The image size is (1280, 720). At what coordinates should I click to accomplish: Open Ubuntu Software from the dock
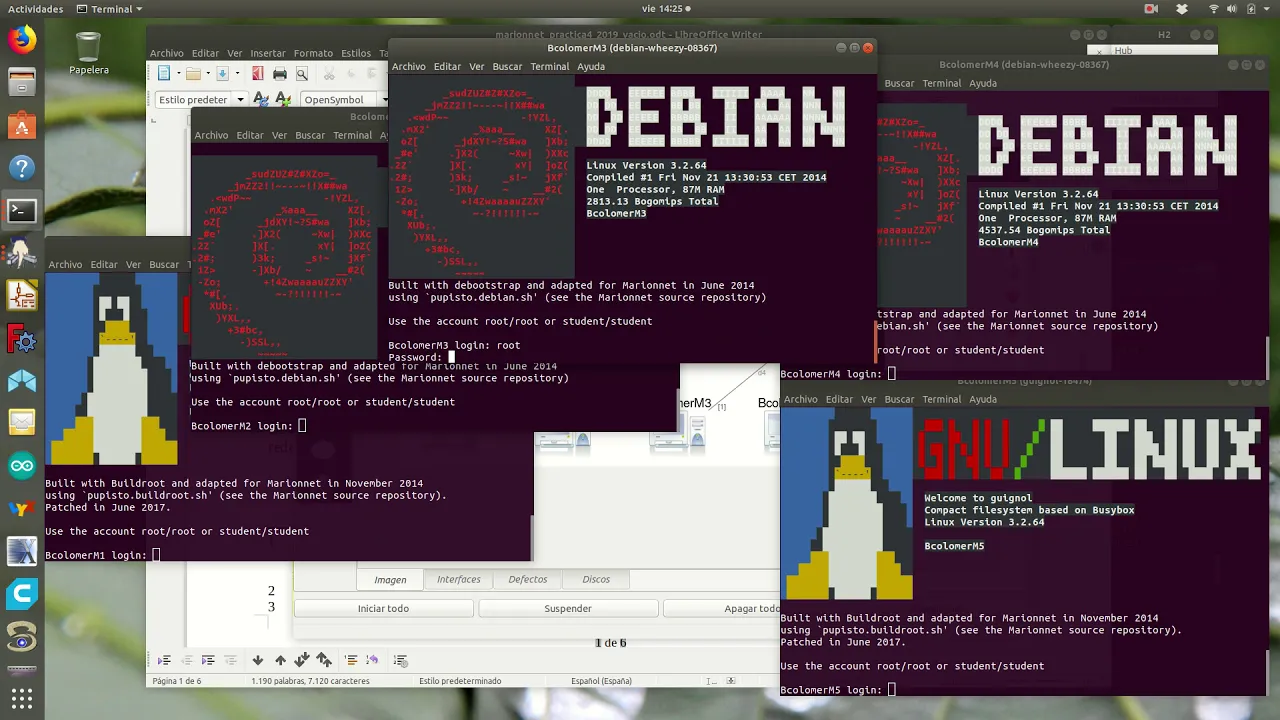pos(22,126)
